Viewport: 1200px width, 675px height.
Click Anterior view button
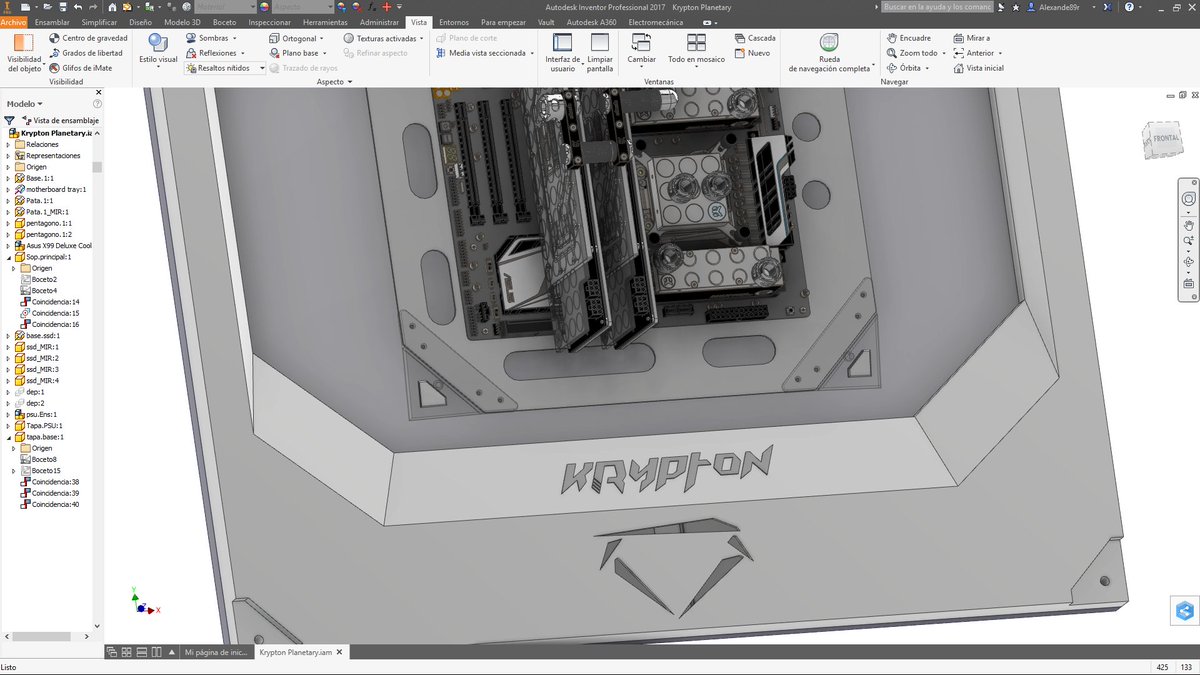coord(976,53)
